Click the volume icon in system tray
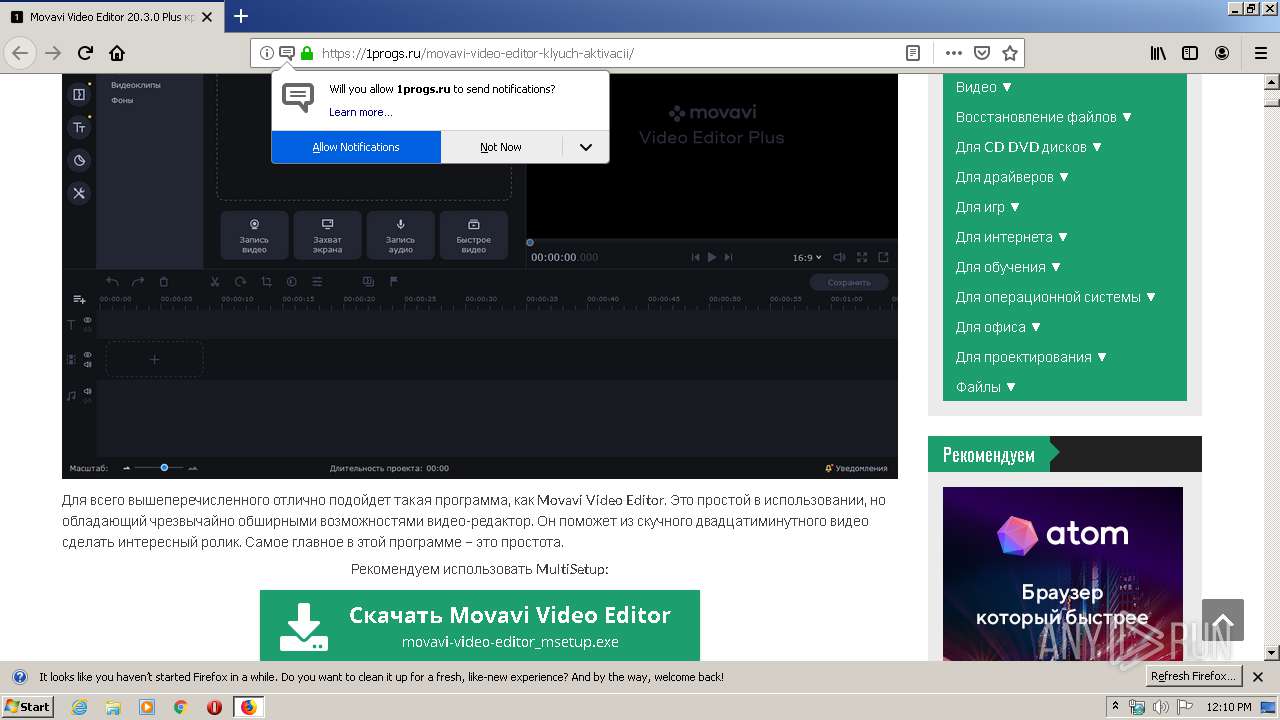Screen dimensions: 1280x720 [1161, 707]
